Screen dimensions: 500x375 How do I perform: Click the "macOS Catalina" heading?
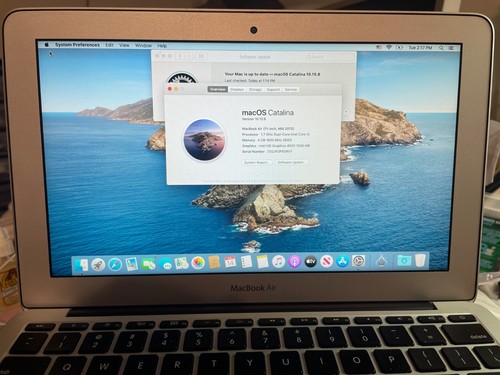pyautogui.click(x=268, y=113)
